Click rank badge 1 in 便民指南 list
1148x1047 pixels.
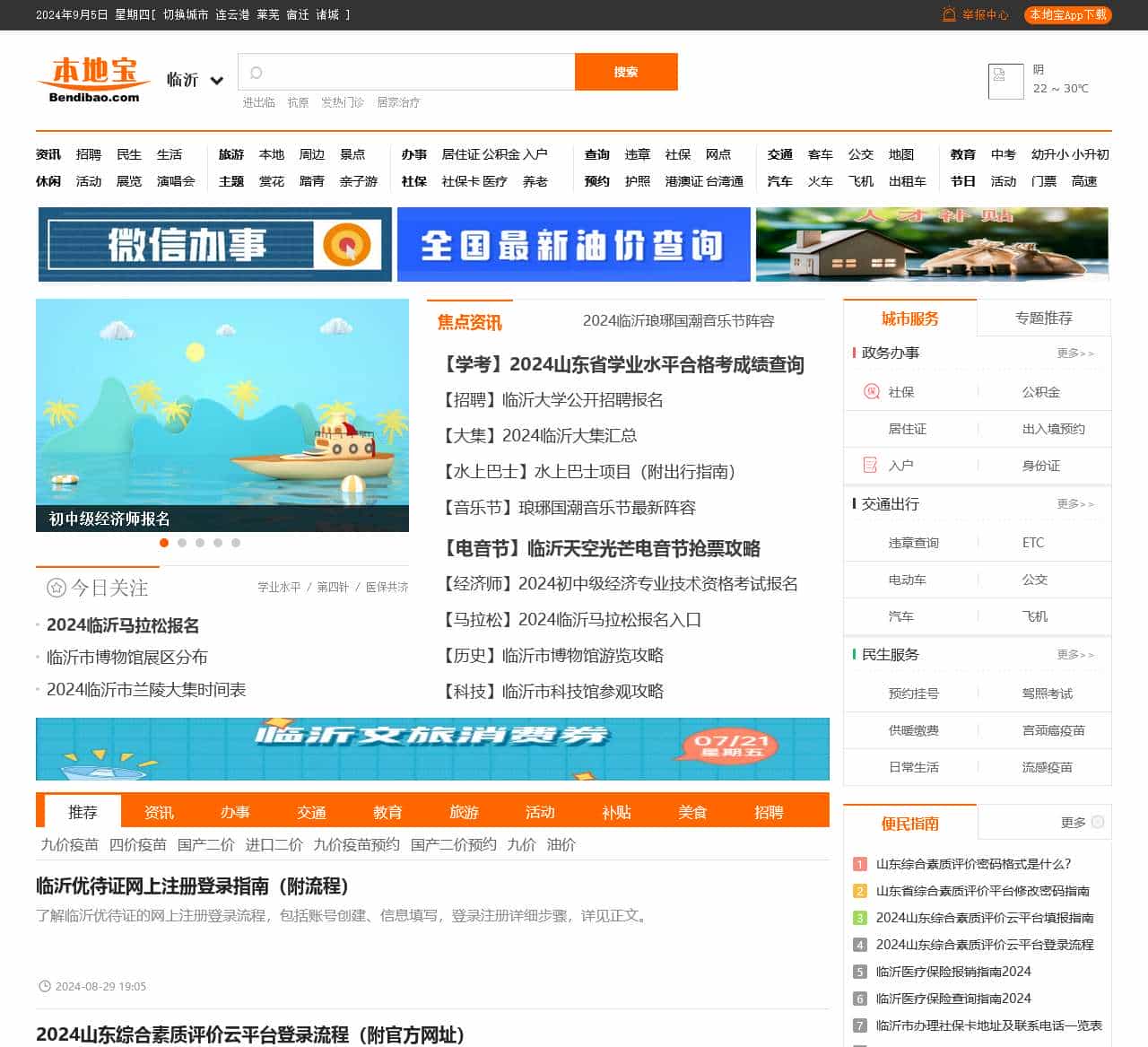point(859,864)
